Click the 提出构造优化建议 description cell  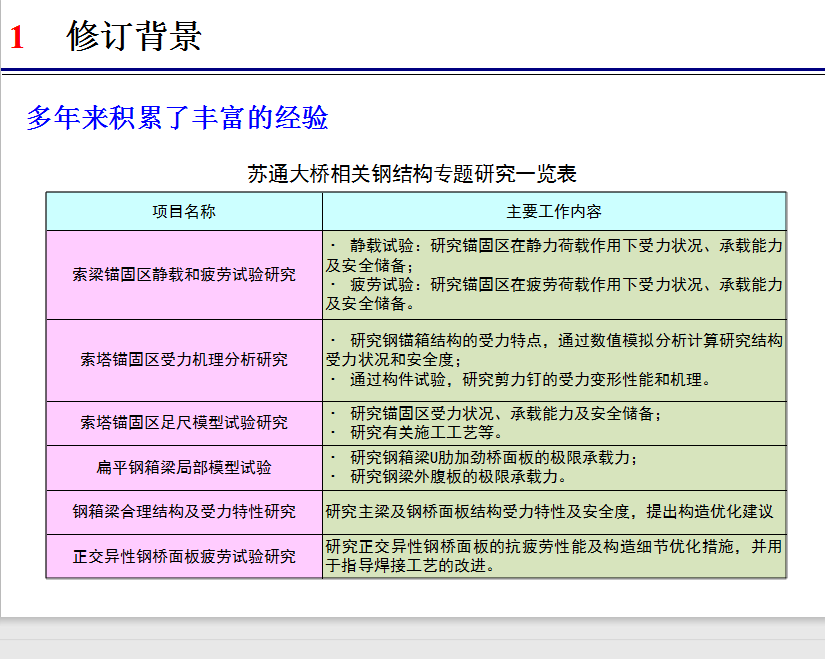pyautogui.click(x=549, y=511)
